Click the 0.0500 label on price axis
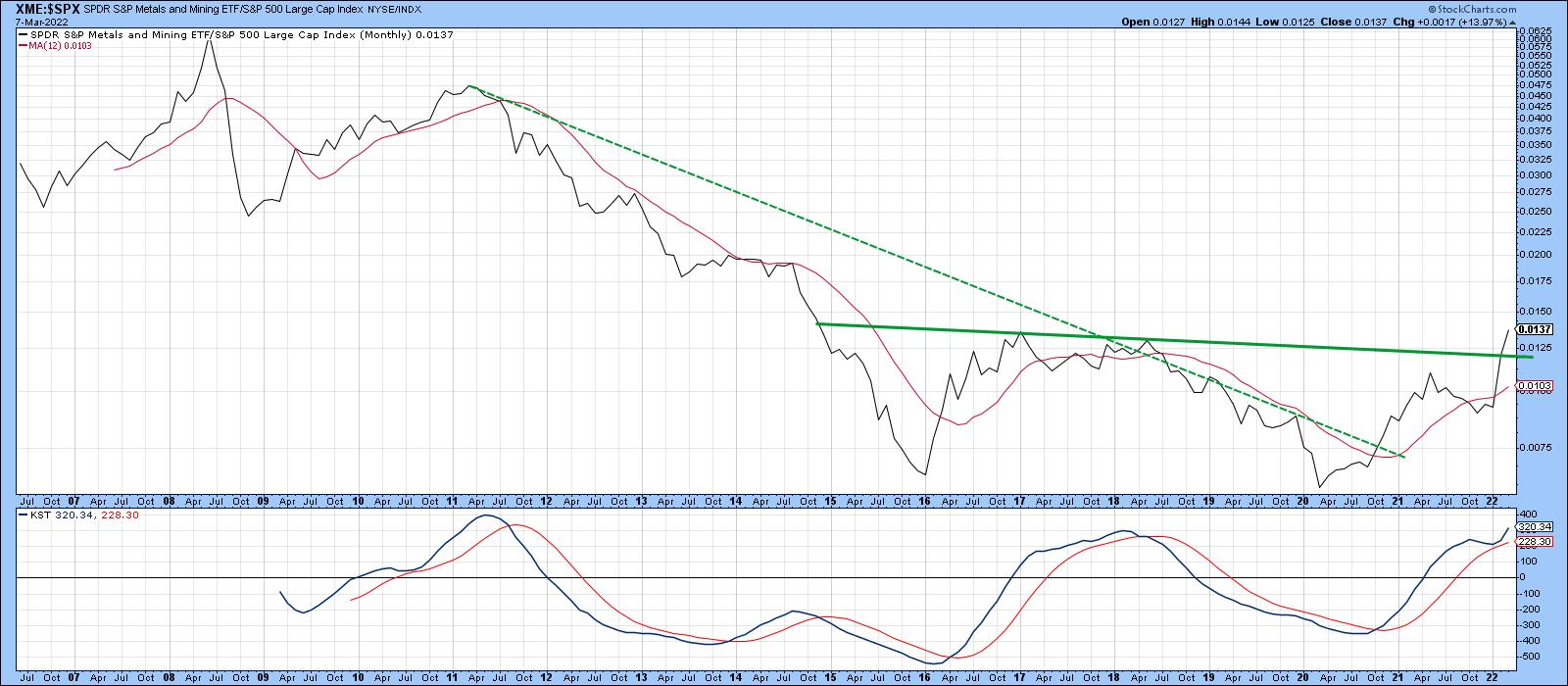Screen dimensions: 1568x686 pos(1535,73)
